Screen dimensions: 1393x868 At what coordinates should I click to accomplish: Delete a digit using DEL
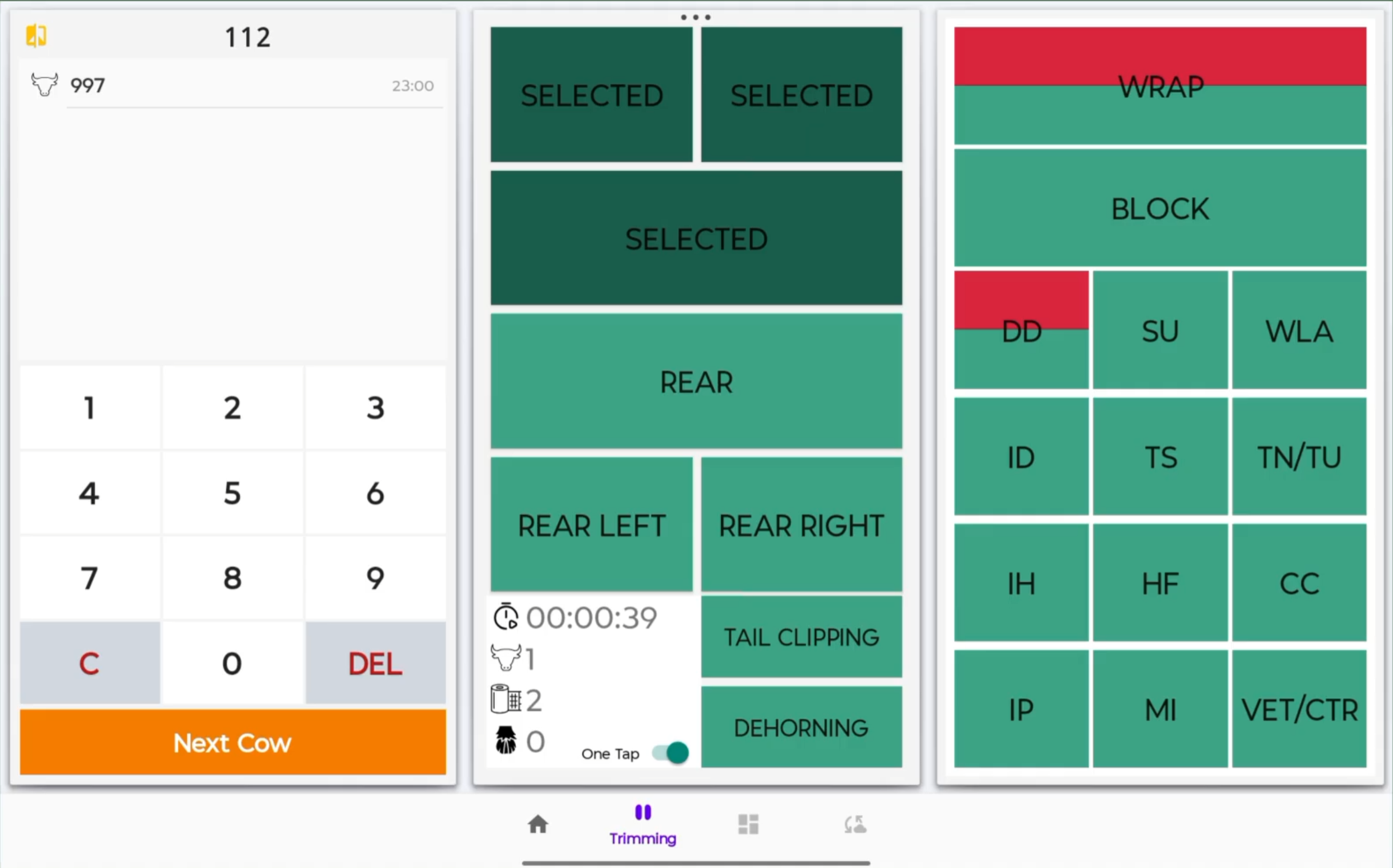(375, 663)
